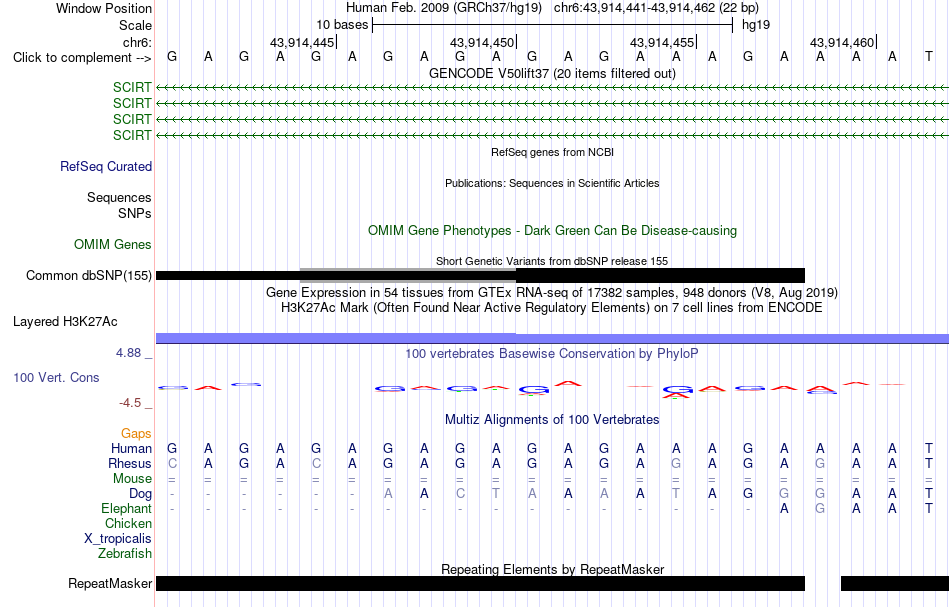Click the Gaps row label
Screen dimensions: 950x607
(x=136, y=433)
